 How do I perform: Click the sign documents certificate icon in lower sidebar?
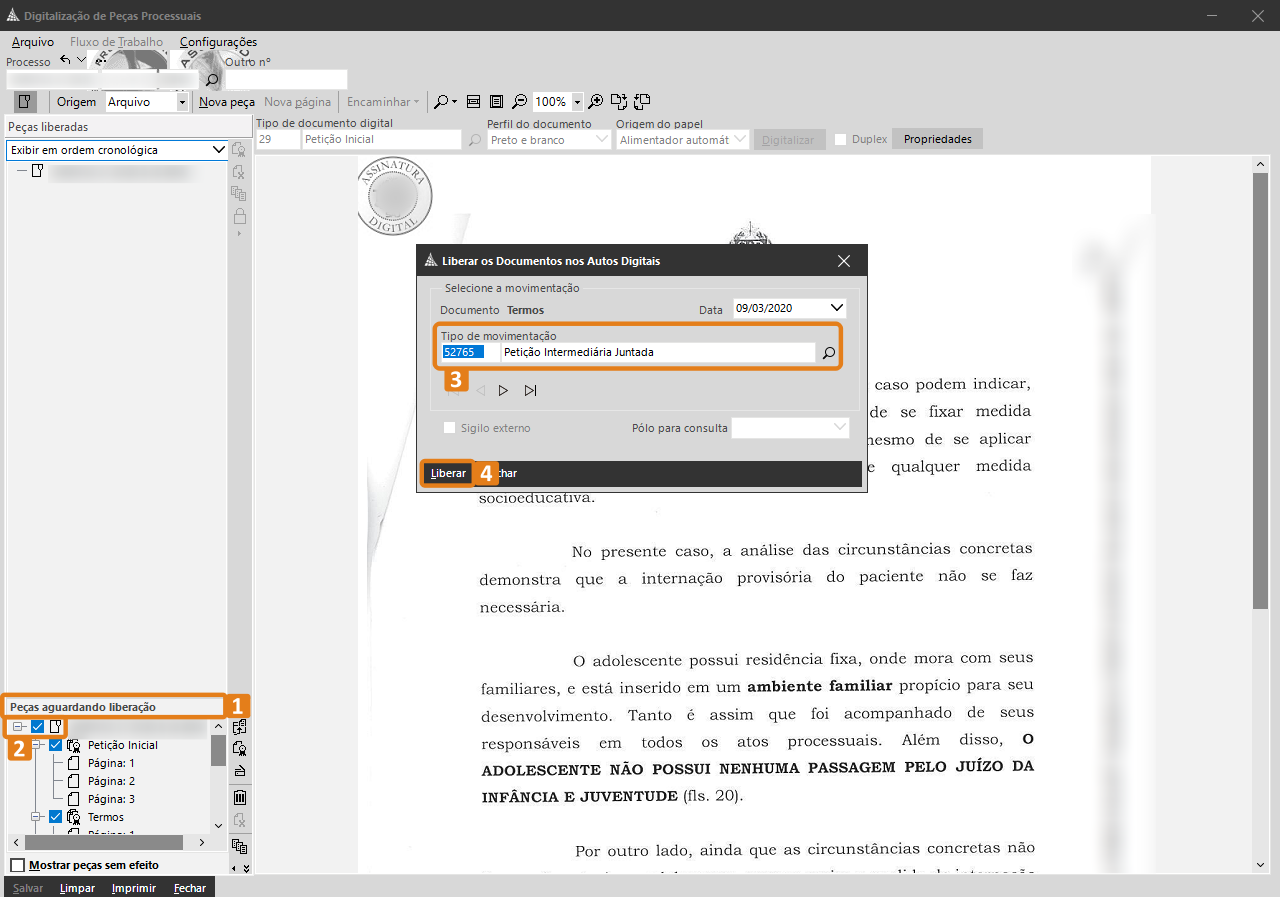(x=239, y=748)
